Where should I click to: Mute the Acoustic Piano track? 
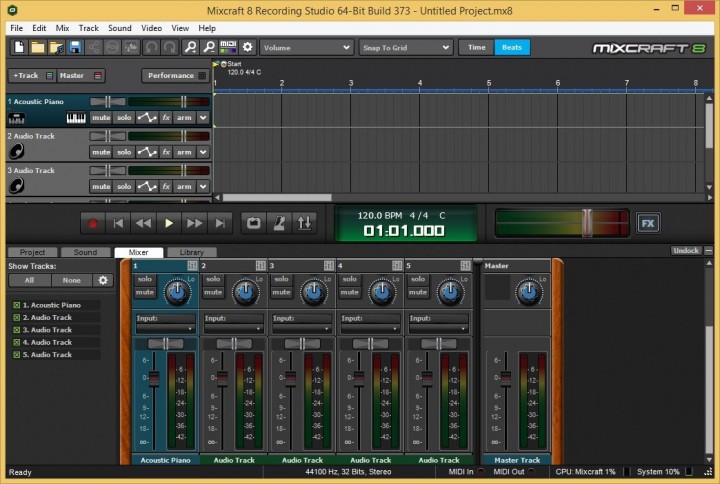pos(101,118)
